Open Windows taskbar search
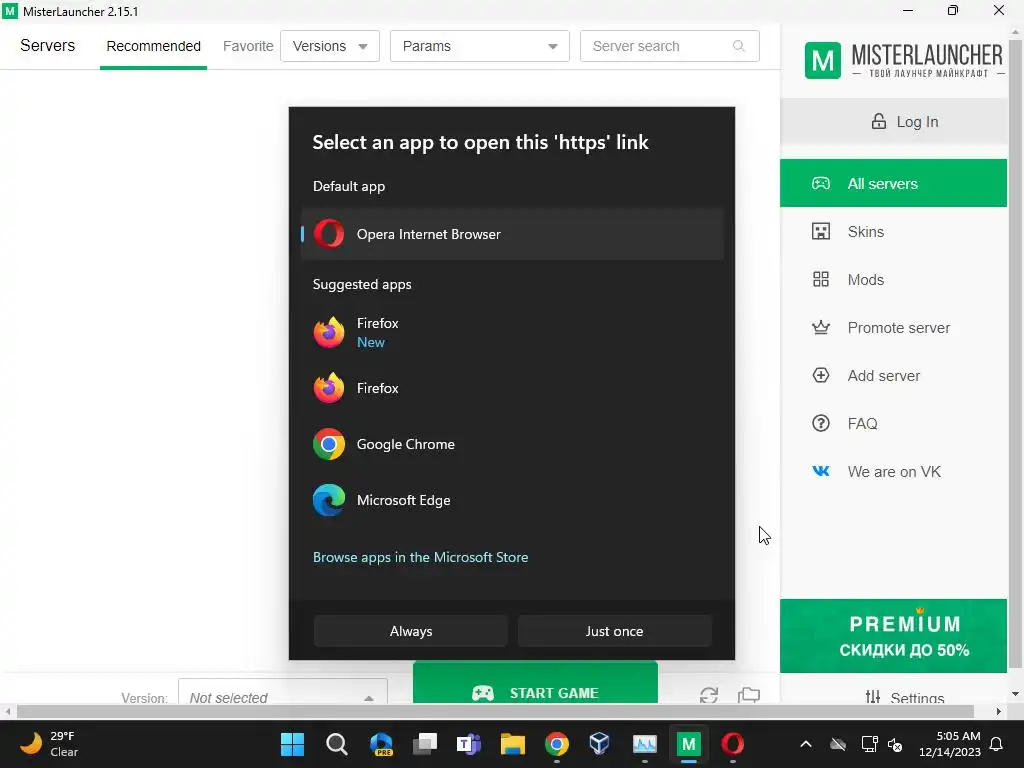The width and height of the screenshot is (1024, 768). pyautogui.click(x=336, y=744)
